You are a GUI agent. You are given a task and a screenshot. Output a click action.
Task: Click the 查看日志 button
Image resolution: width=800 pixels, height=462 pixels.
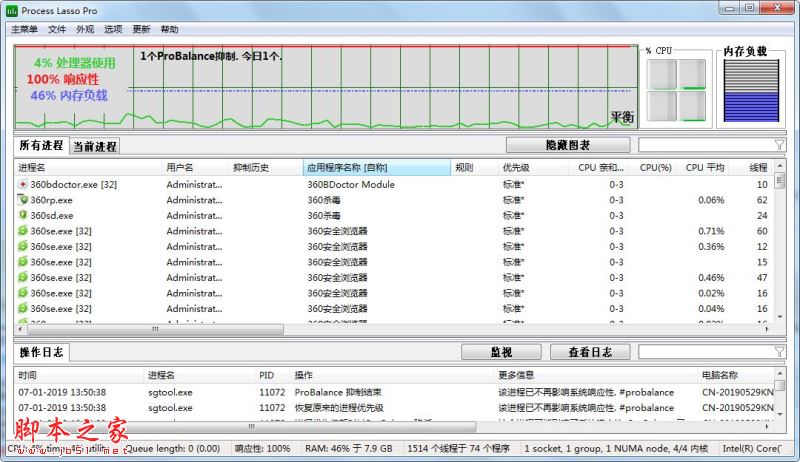pyautogui.click(x=590, y=352)
